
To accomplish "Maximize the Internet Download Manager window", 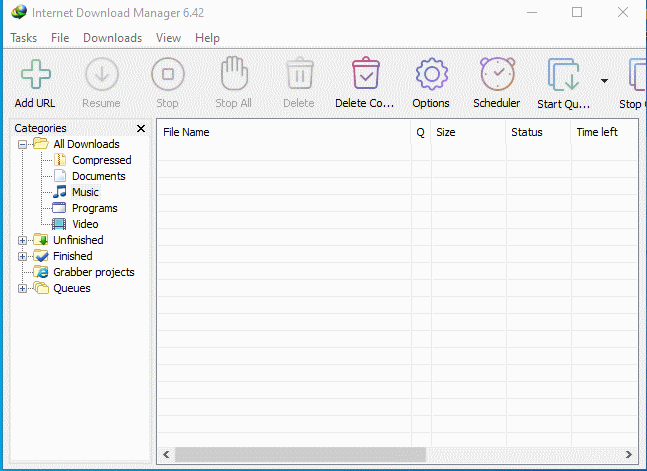I will point(577,12).
